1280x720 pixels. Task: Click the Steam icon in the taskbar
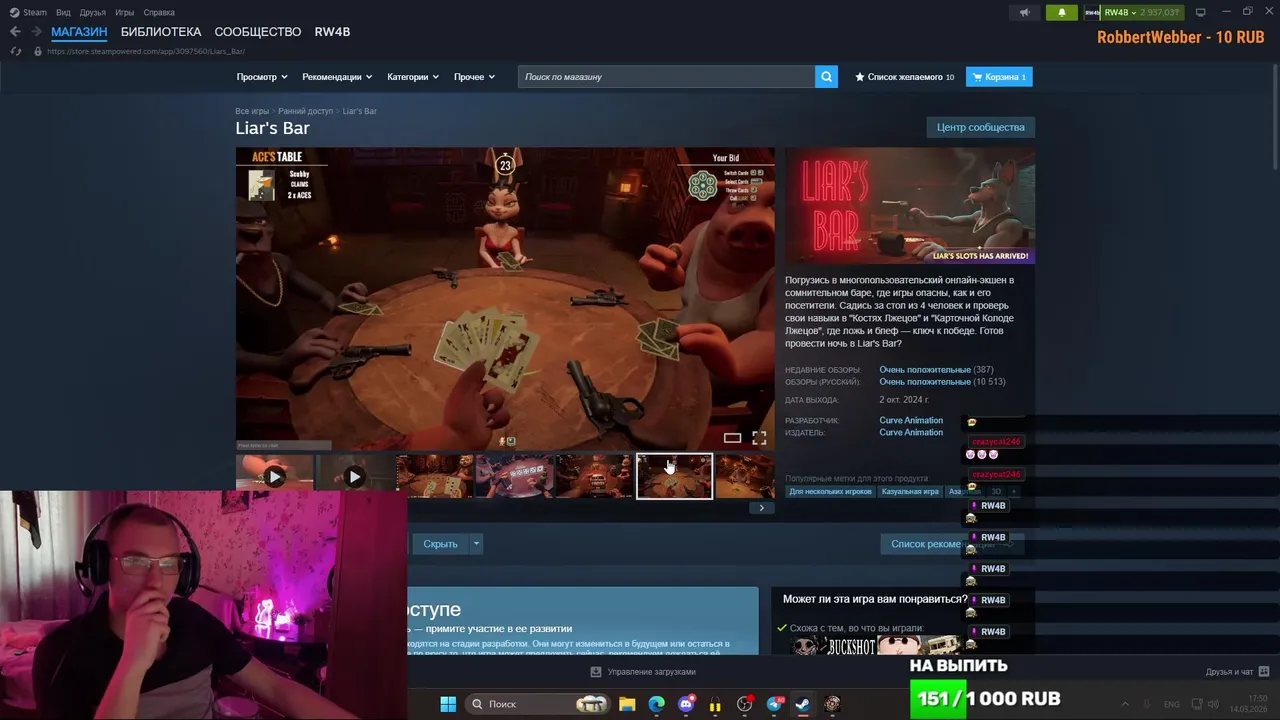pos(802,704)
